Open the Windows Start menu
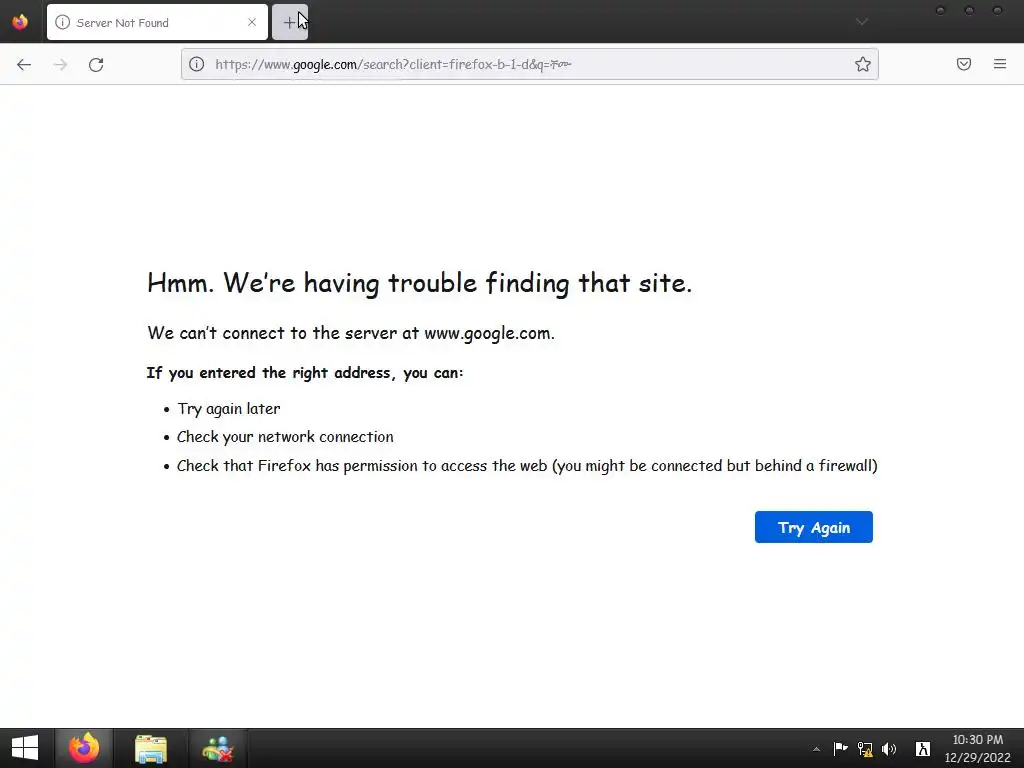Screen dimensions: 1024x768 [x=25, y=748]
